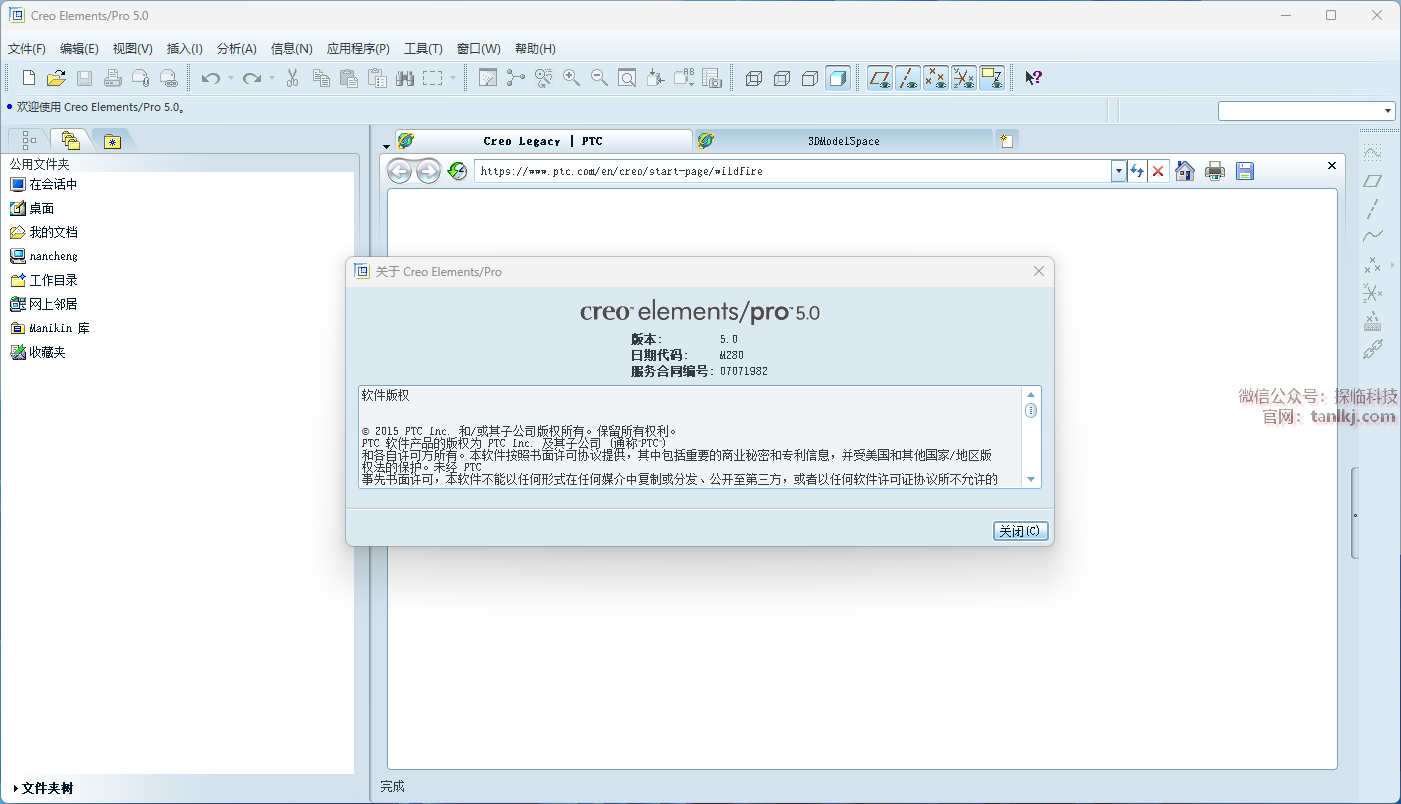Screen dimensions: 1401x804
Task: Open the top-right search filter dropdown
Action: [1388, 111]
